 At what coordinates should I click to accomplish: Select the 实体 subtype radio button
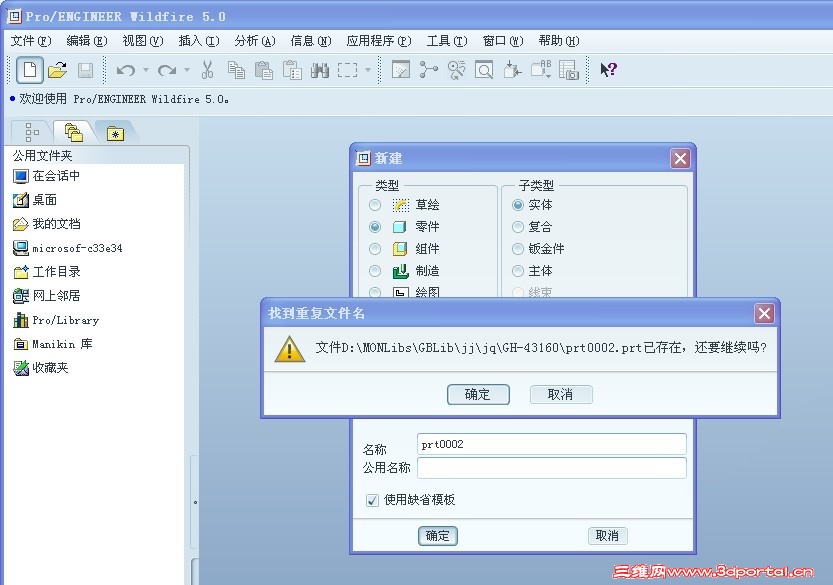[x=518, y=205]
